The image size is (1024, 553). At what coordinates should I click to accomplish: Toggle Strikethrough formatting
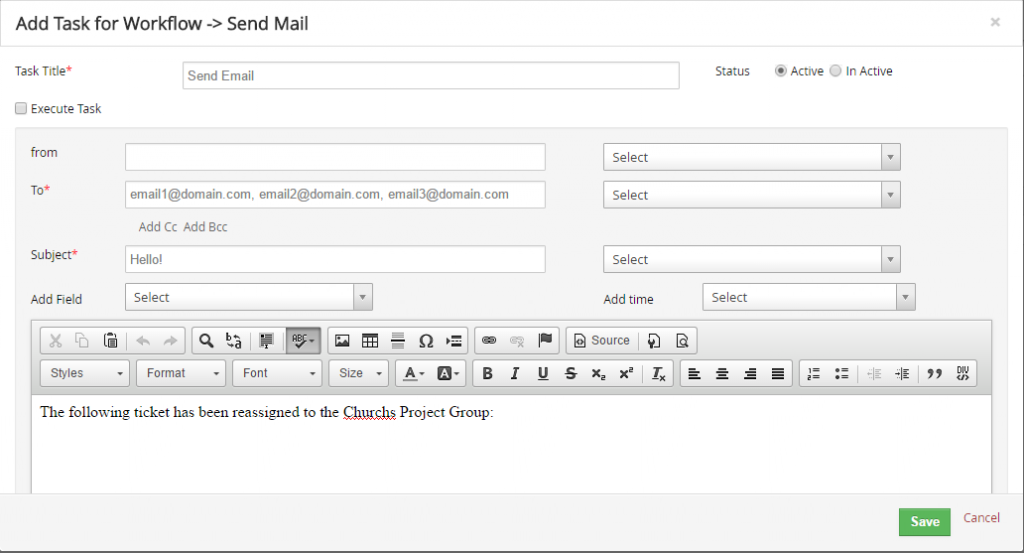click(571, 373)
